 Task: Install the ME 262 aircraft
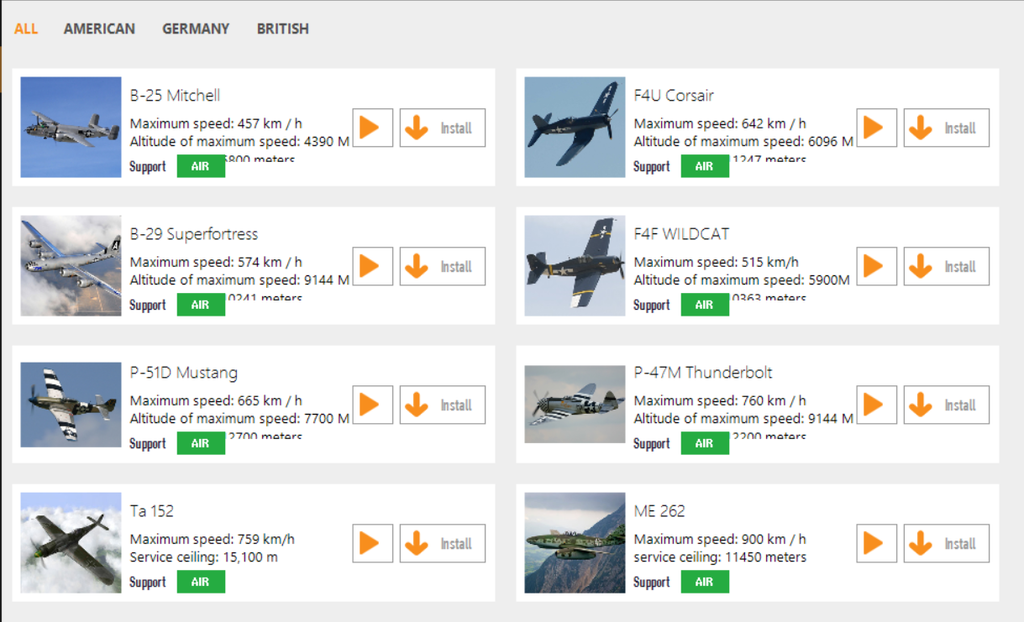[946, 543]
